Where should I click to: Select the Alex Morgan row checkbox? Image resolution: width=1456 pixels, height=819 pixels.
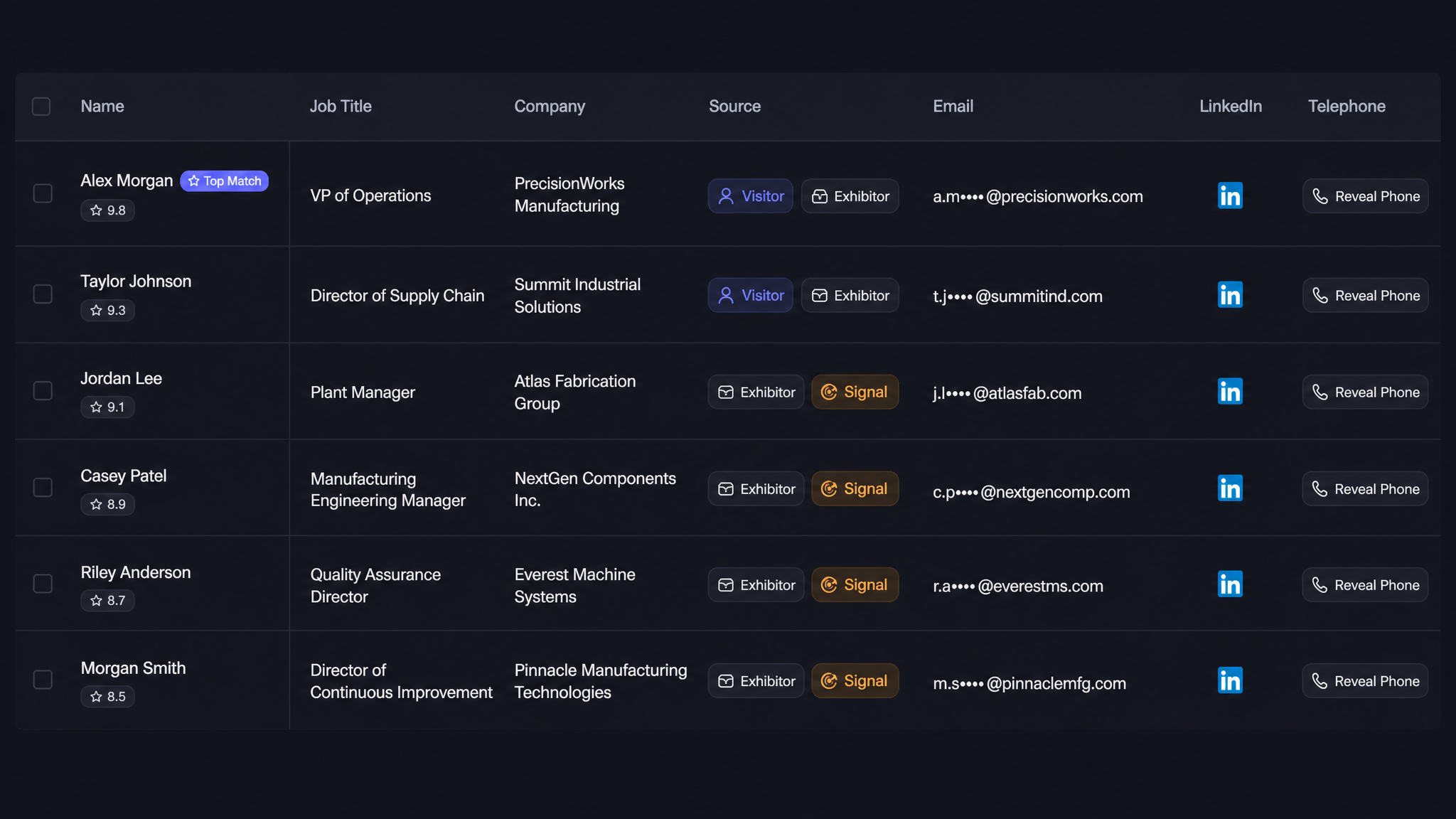[x=43, y=193]
